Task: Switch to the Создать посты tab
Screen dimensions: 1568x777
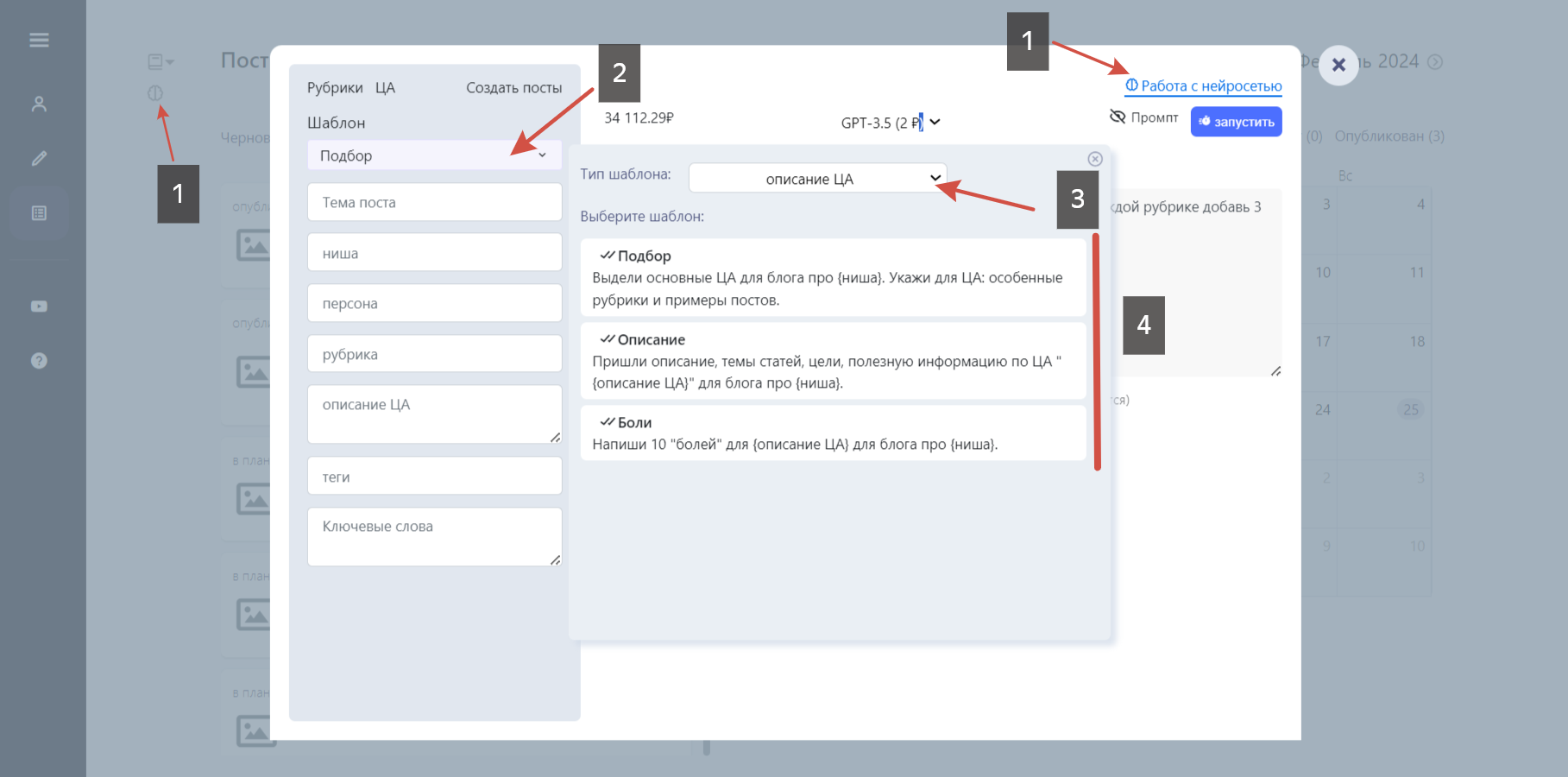Action: (x=514, y=88)
